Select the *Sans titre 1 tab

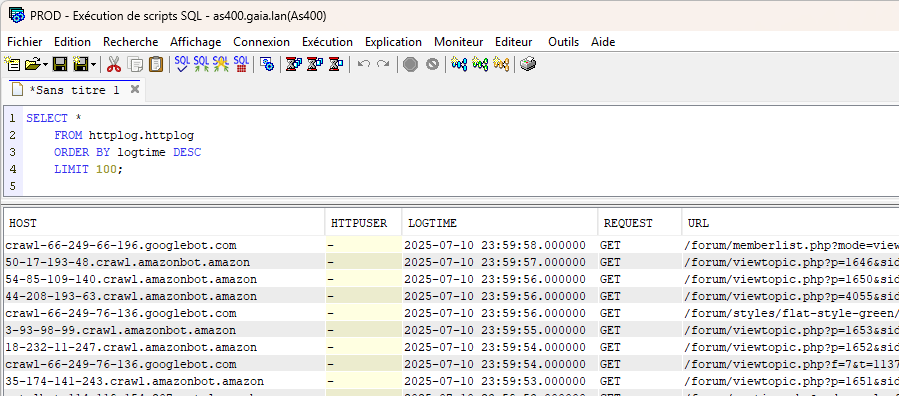click(74, 90)
